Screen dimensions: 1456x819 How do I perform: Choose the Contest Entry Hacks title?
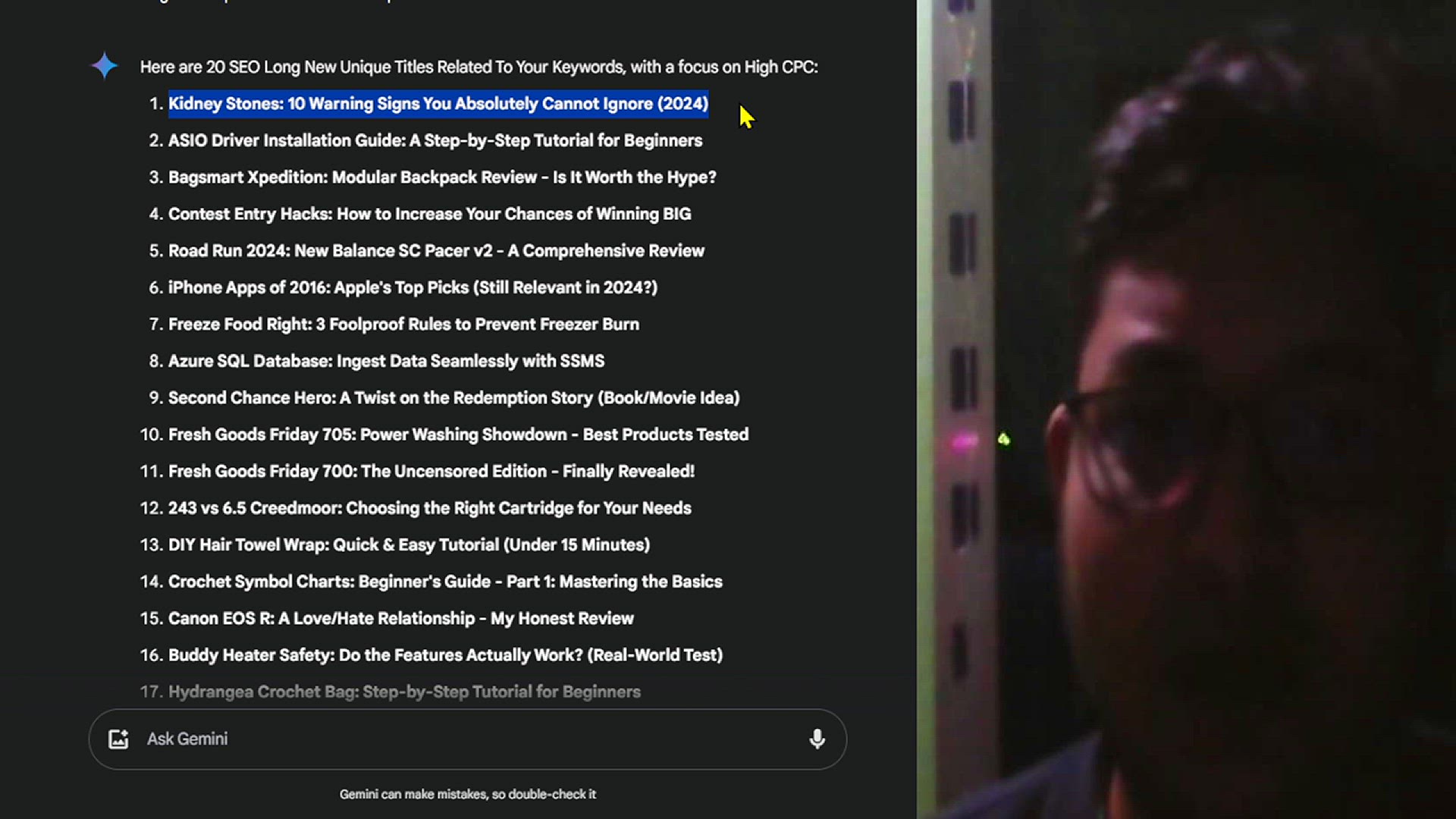click(429, 214)
